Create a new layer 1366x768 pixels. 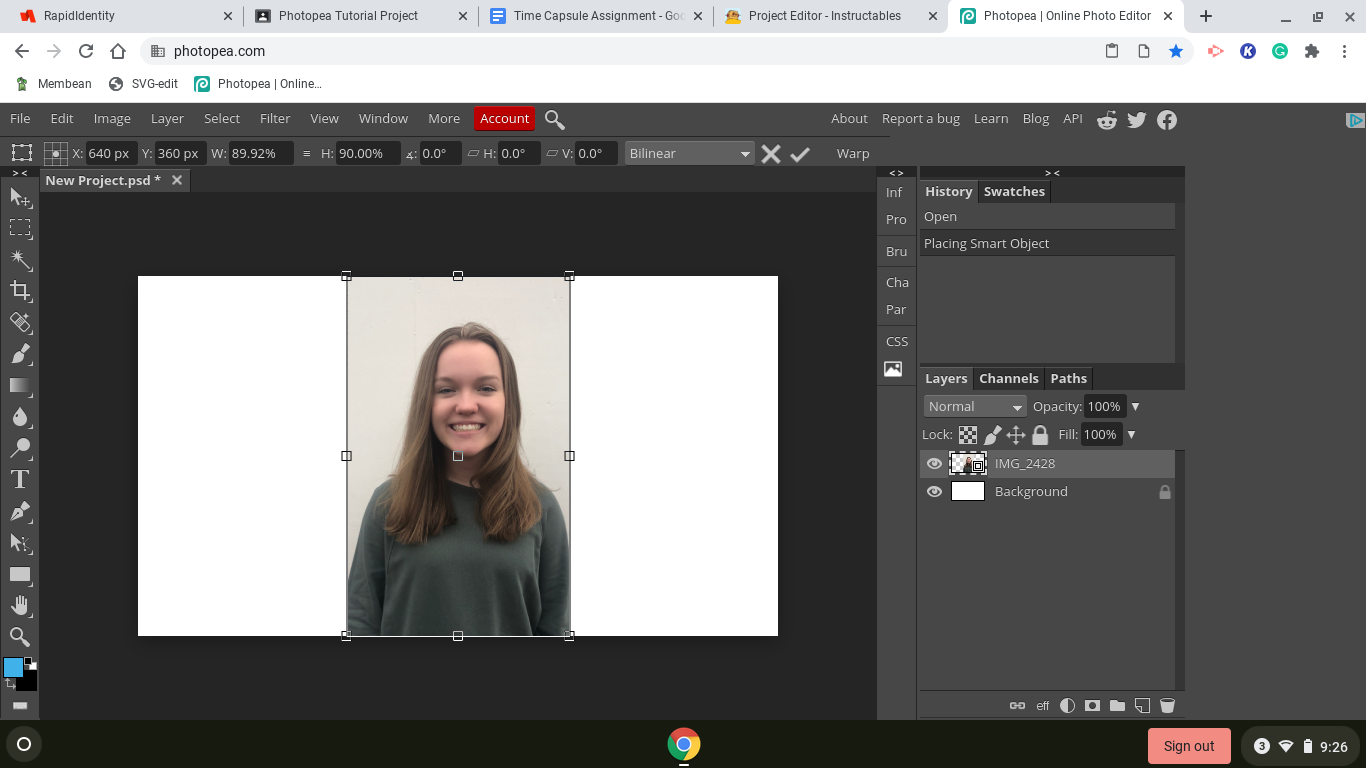(1142, 705)
